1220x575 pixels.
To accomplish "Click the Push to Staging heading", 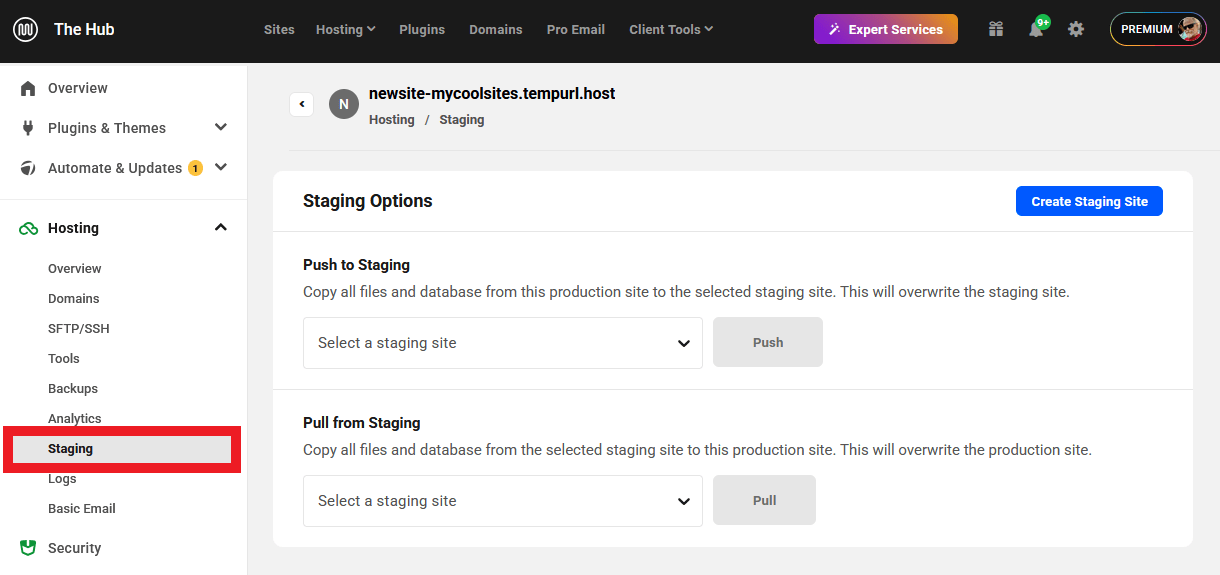I will point(357,265).
